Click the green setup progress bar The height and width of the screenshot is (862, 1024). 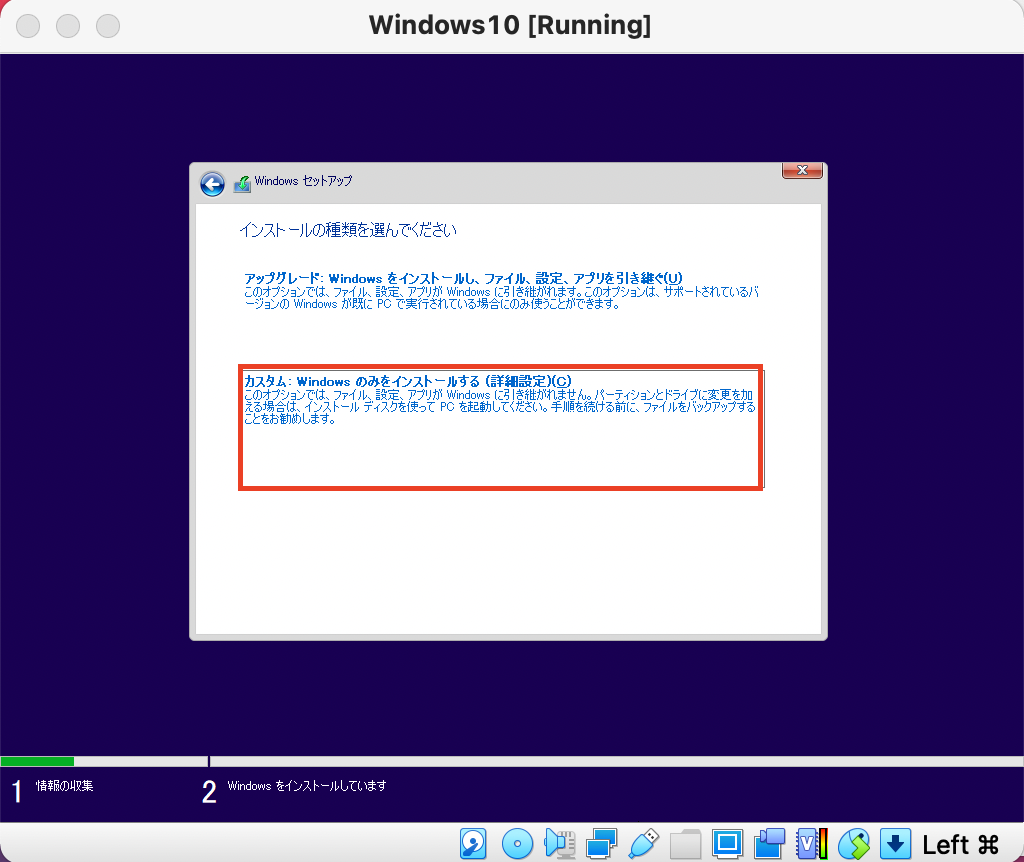(38, 761)
